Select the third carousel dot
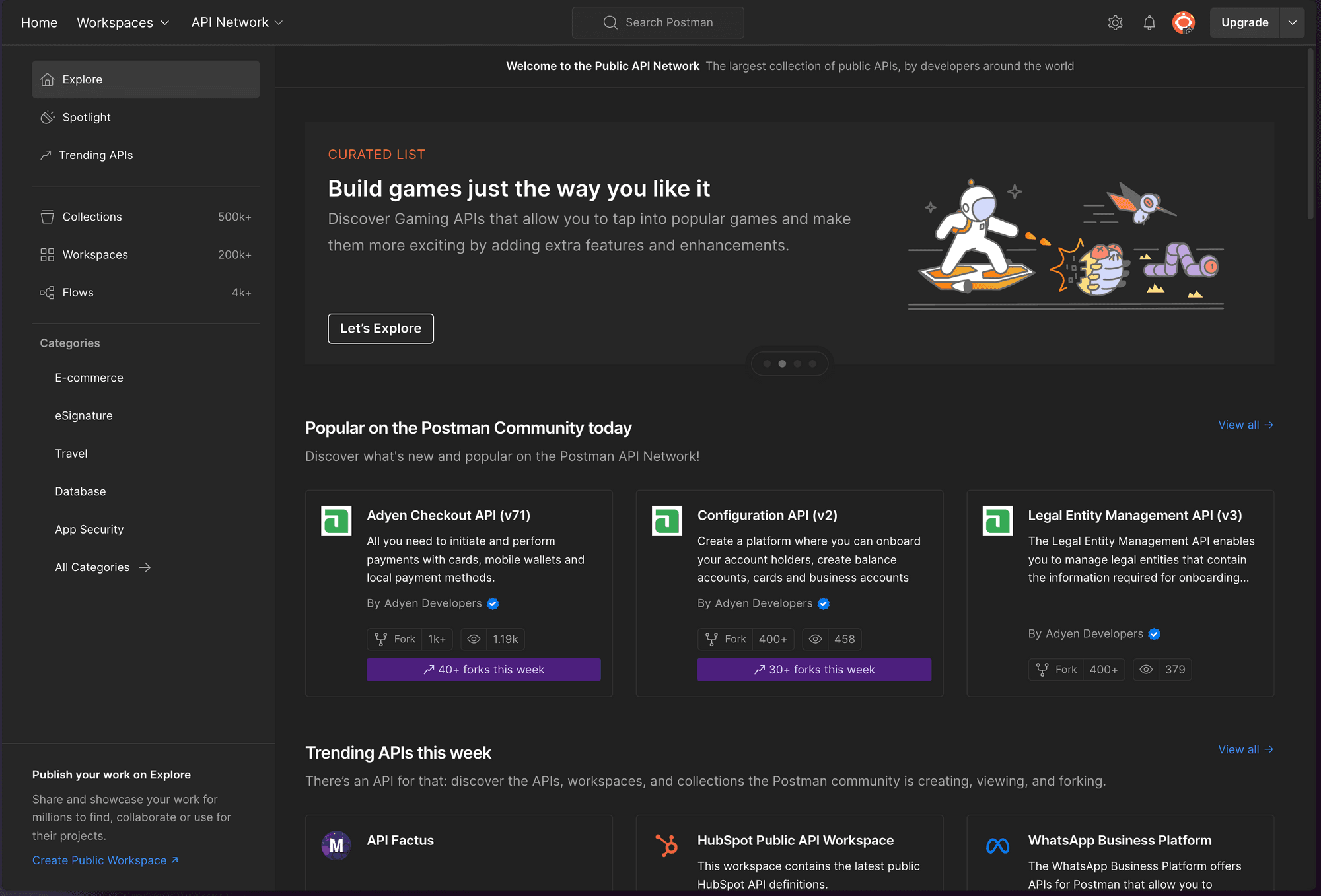 point(797,364)
